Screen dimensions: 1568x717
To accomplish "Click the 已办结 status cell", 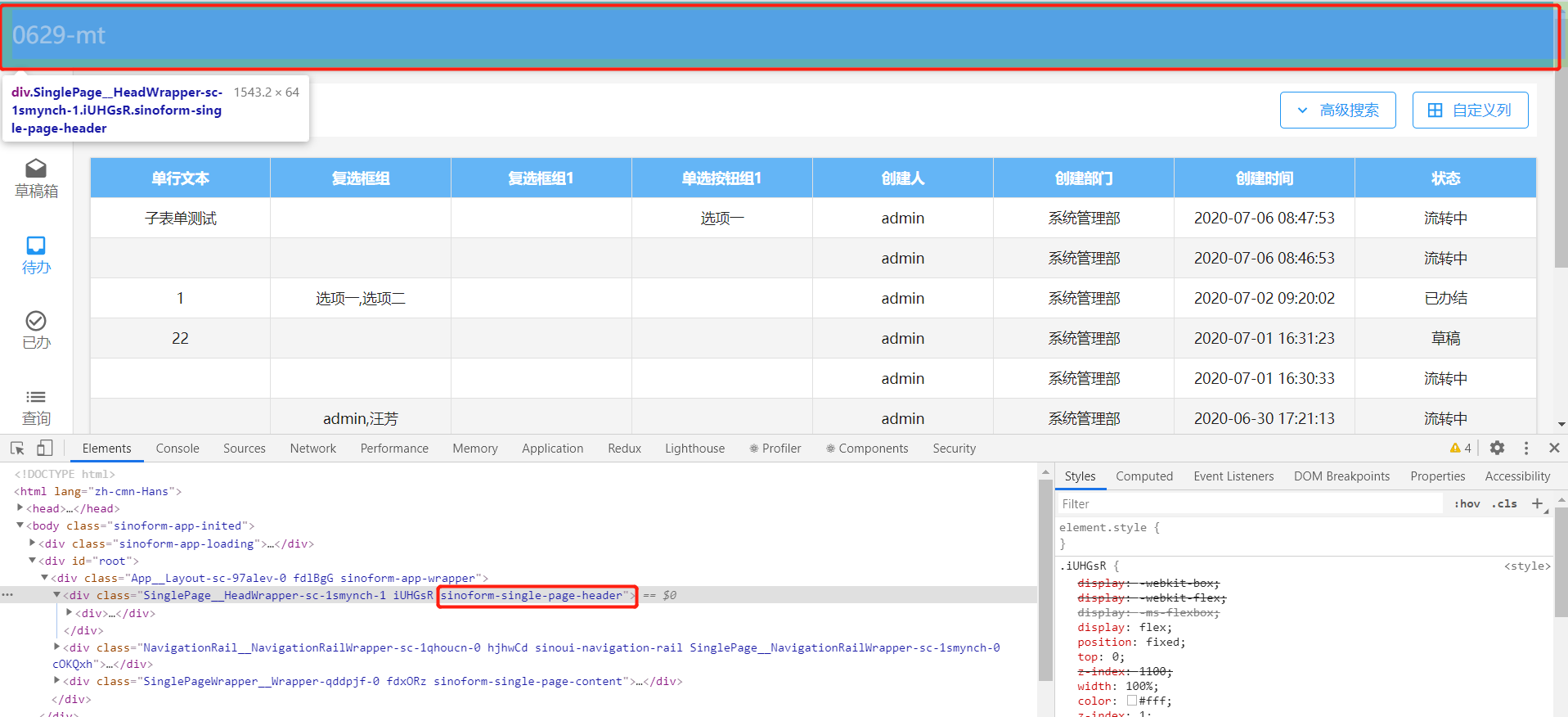I will [1445, 298].
